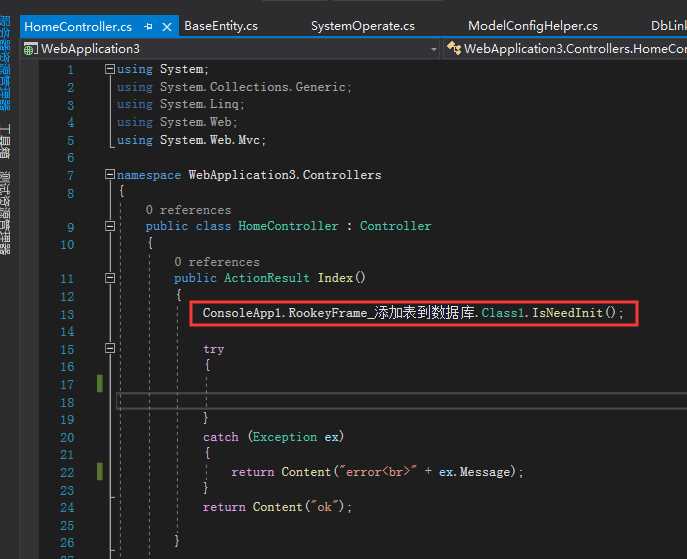The image size is (687, 559).
Task: Click ex.Message on line 22
Action: click(x=475, y=472)
